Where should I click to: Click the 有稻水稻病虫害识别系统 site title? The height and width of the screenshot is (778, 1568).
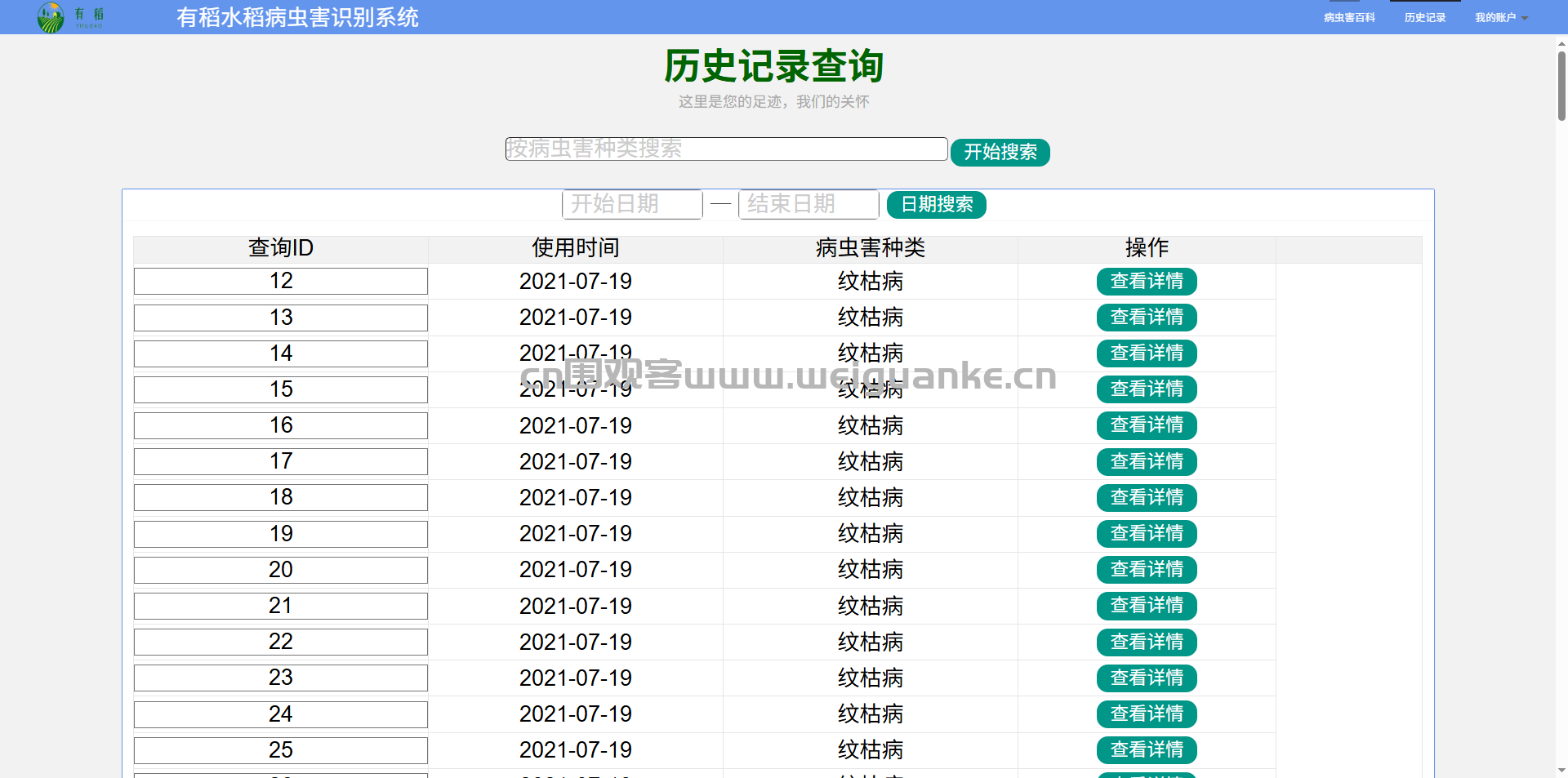point(297,17)
